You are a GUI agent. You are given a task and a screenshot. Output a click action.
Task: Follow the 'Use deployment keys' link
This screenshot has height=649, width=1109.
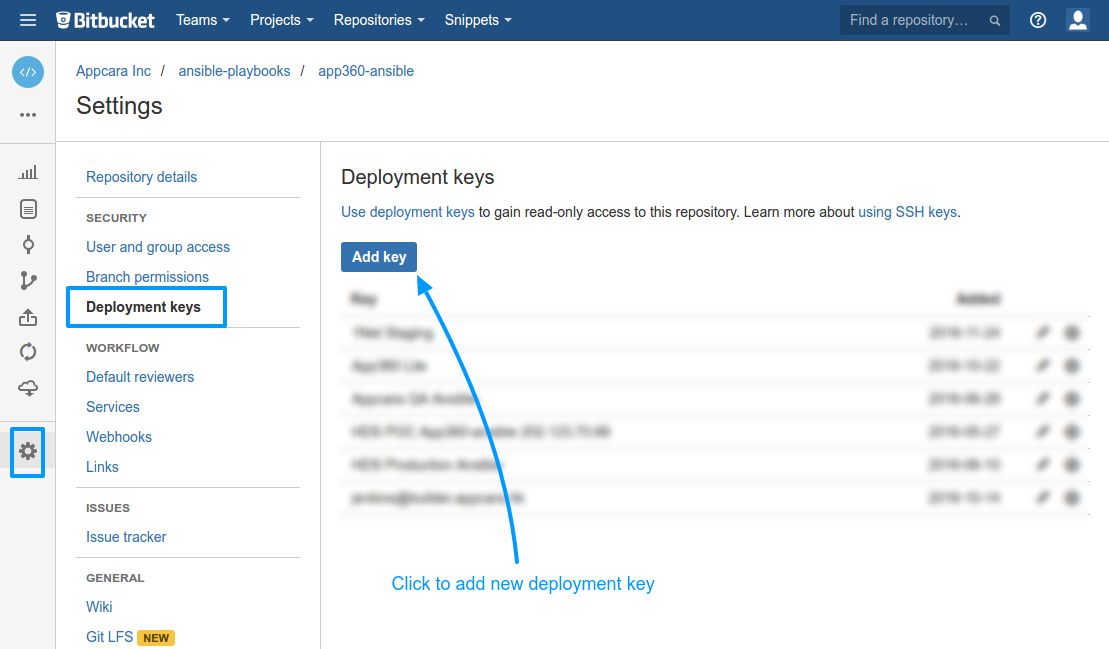click(408, 212)
